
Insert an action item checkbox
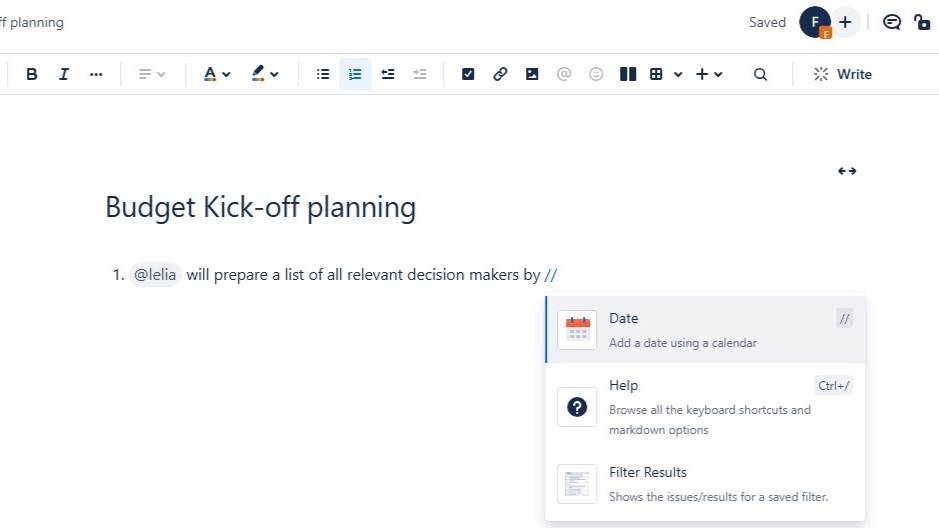[x=468, y=74]
